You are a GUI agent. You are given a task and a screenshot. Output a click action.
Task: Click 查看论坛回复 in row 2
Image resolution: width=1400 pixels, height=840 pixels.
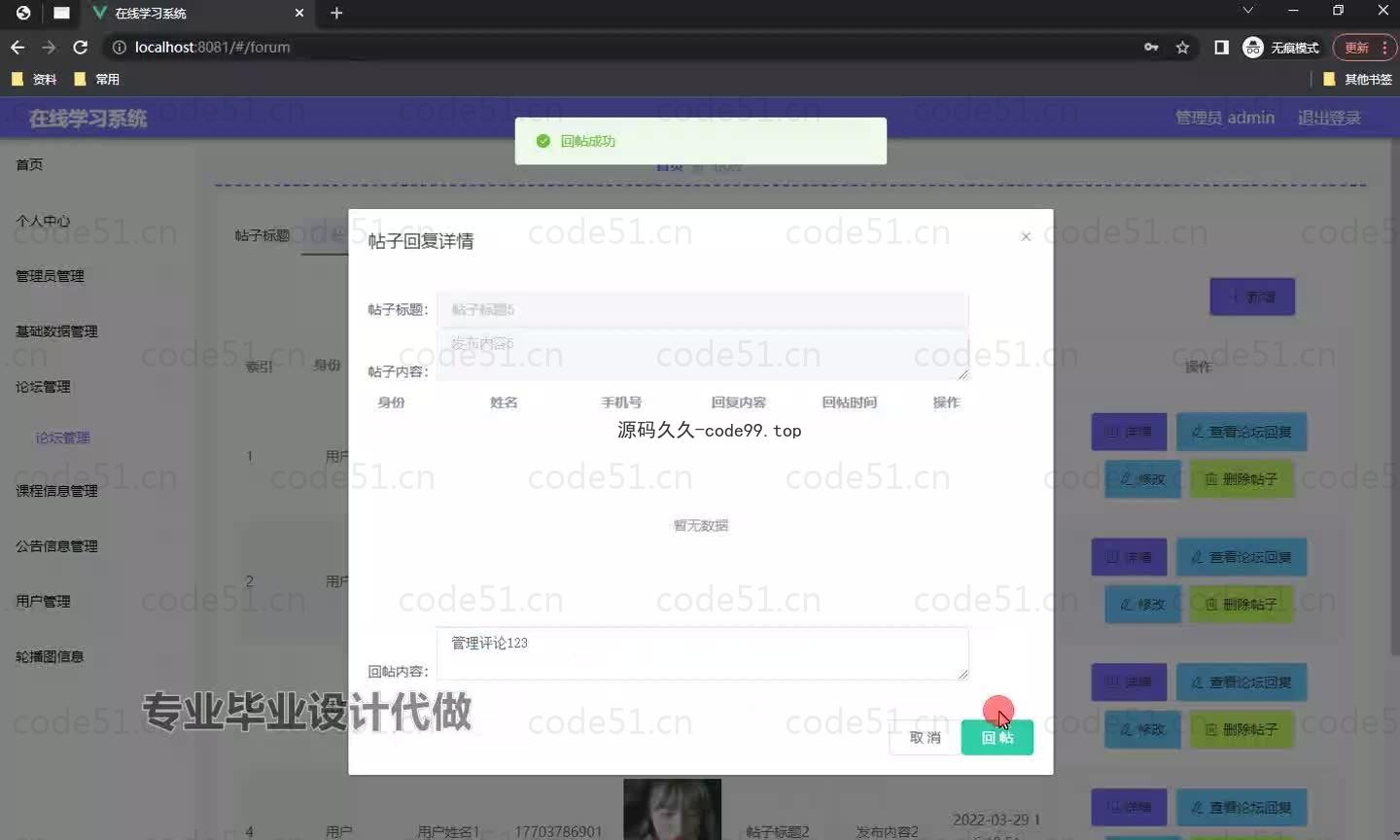click(x=1242, y=557)
